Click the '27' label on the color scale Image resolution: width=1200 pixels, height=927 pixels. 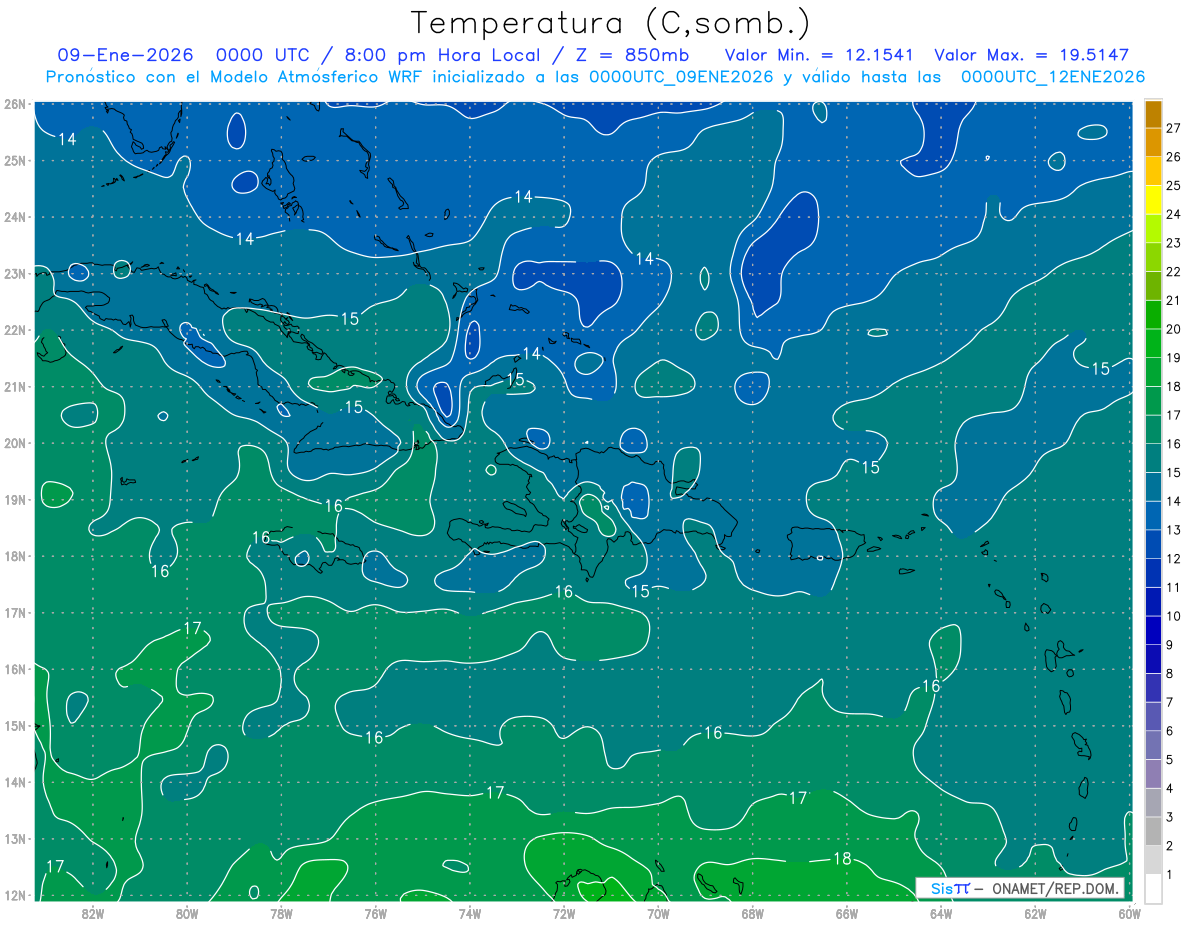[1173, 128]
